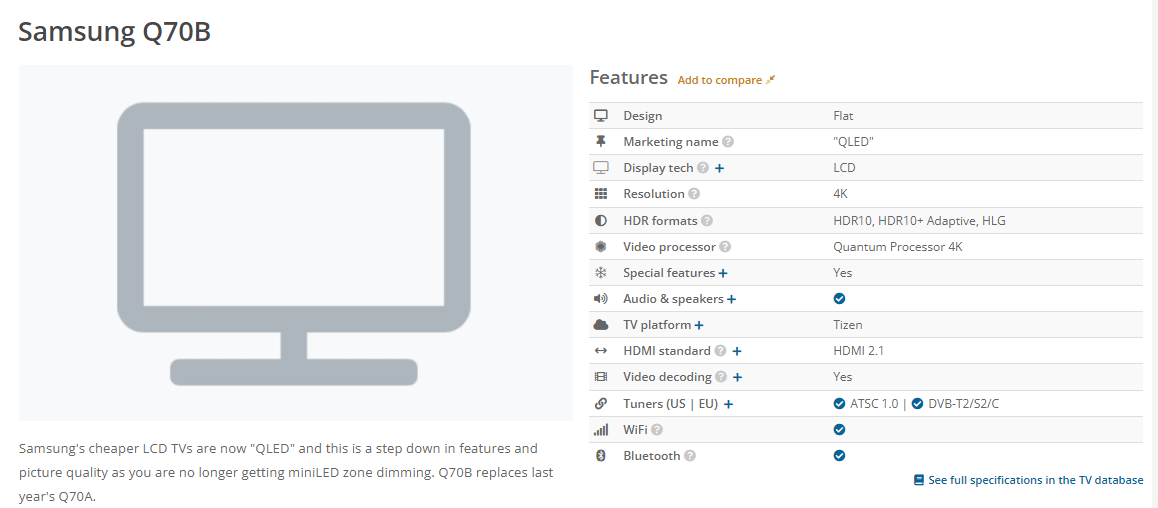The width and height of the screenshot is (1158, 508).
Task: Click the signal bars icon beside WiFi
Action: coord(600,430)
